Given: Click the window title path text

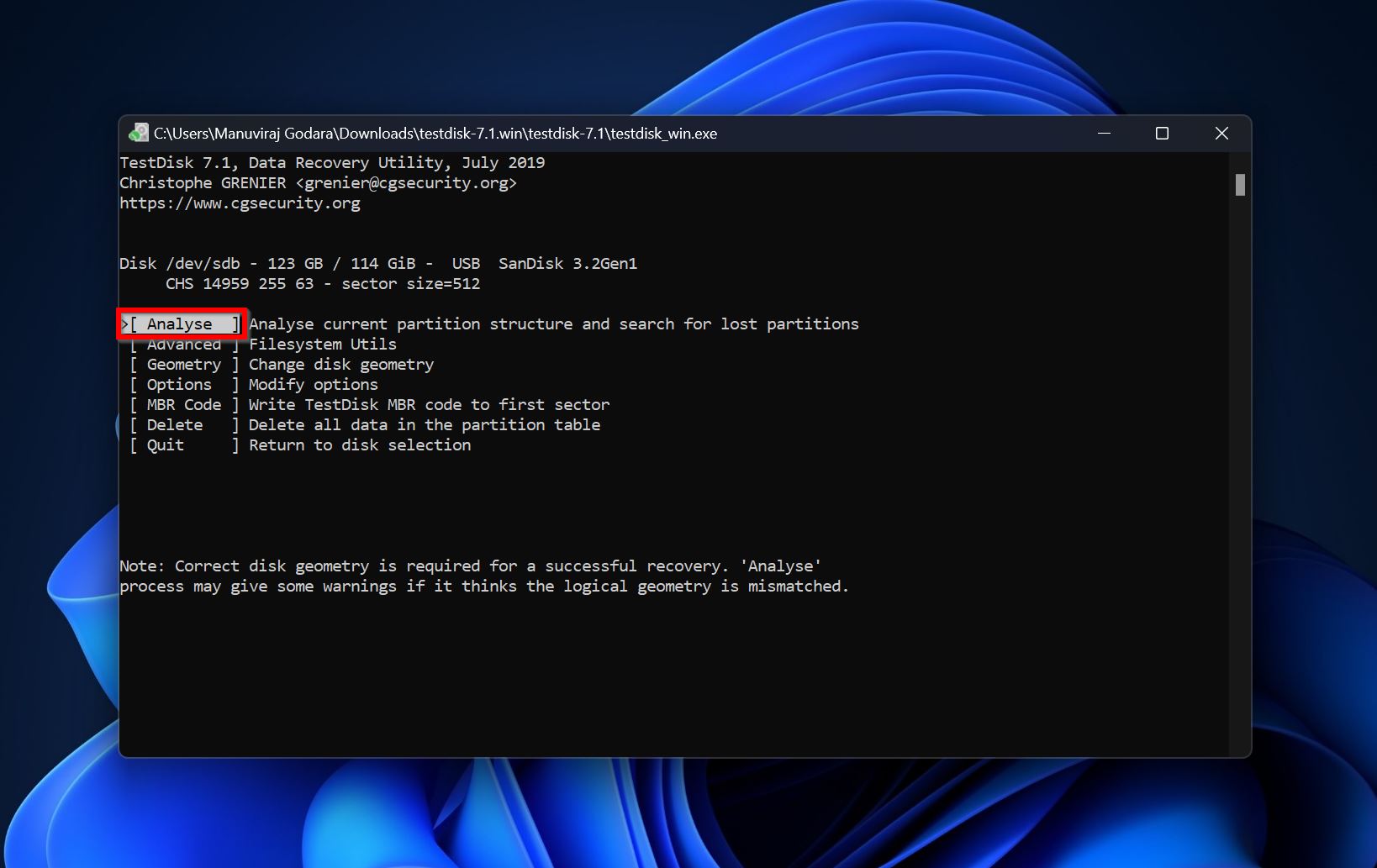Looking at the screenshot, I should coord(435,134).
